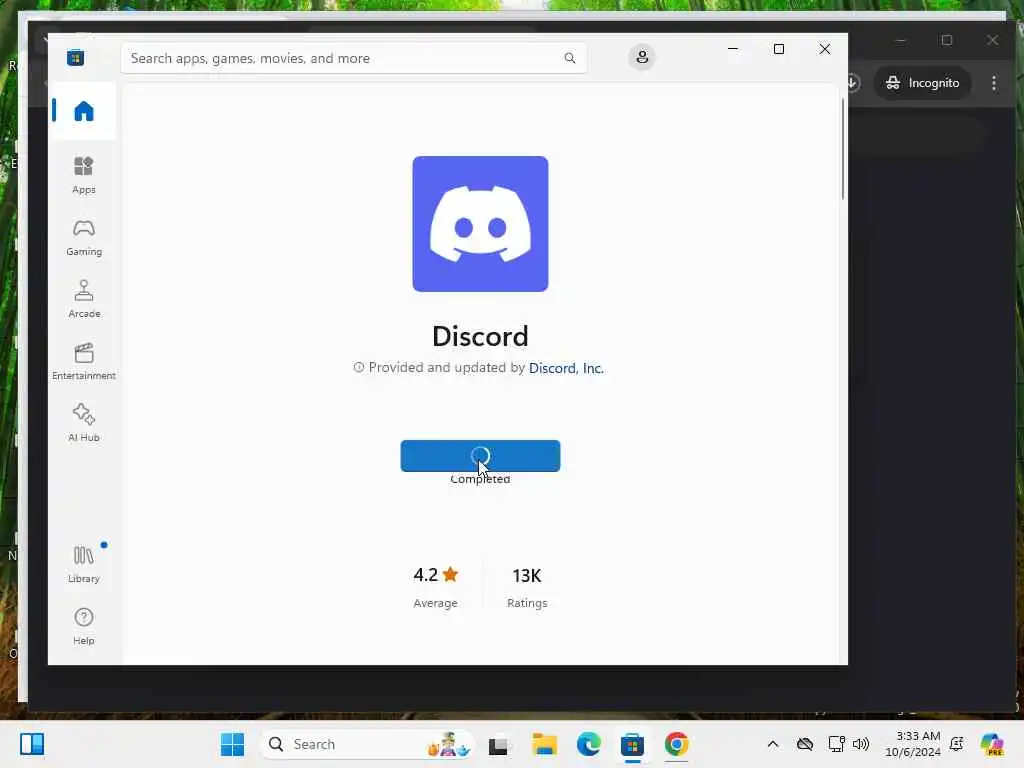
Task: Open network status tray icon
Action: coord(837,744)
